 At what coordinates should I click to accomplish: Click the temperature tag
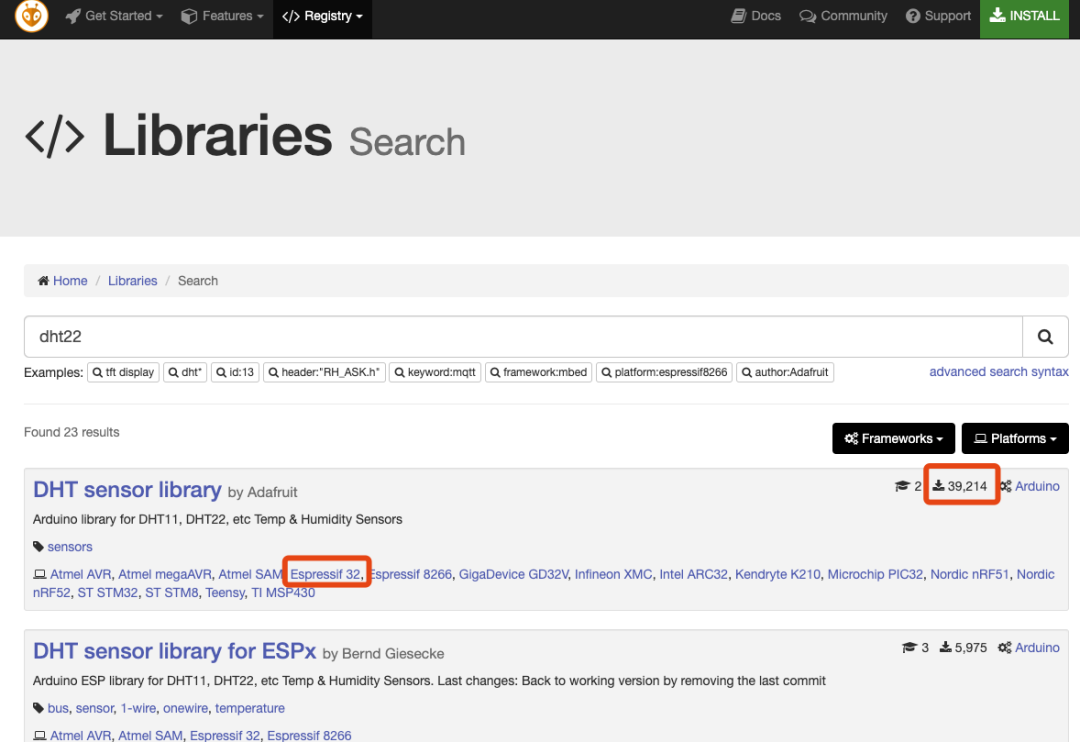point(249,708)
